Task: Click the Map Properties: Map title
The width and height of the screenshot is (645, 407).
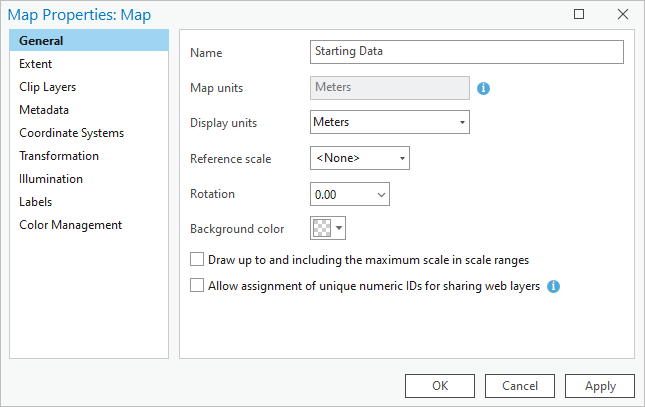Action: (x=79, y=15)
